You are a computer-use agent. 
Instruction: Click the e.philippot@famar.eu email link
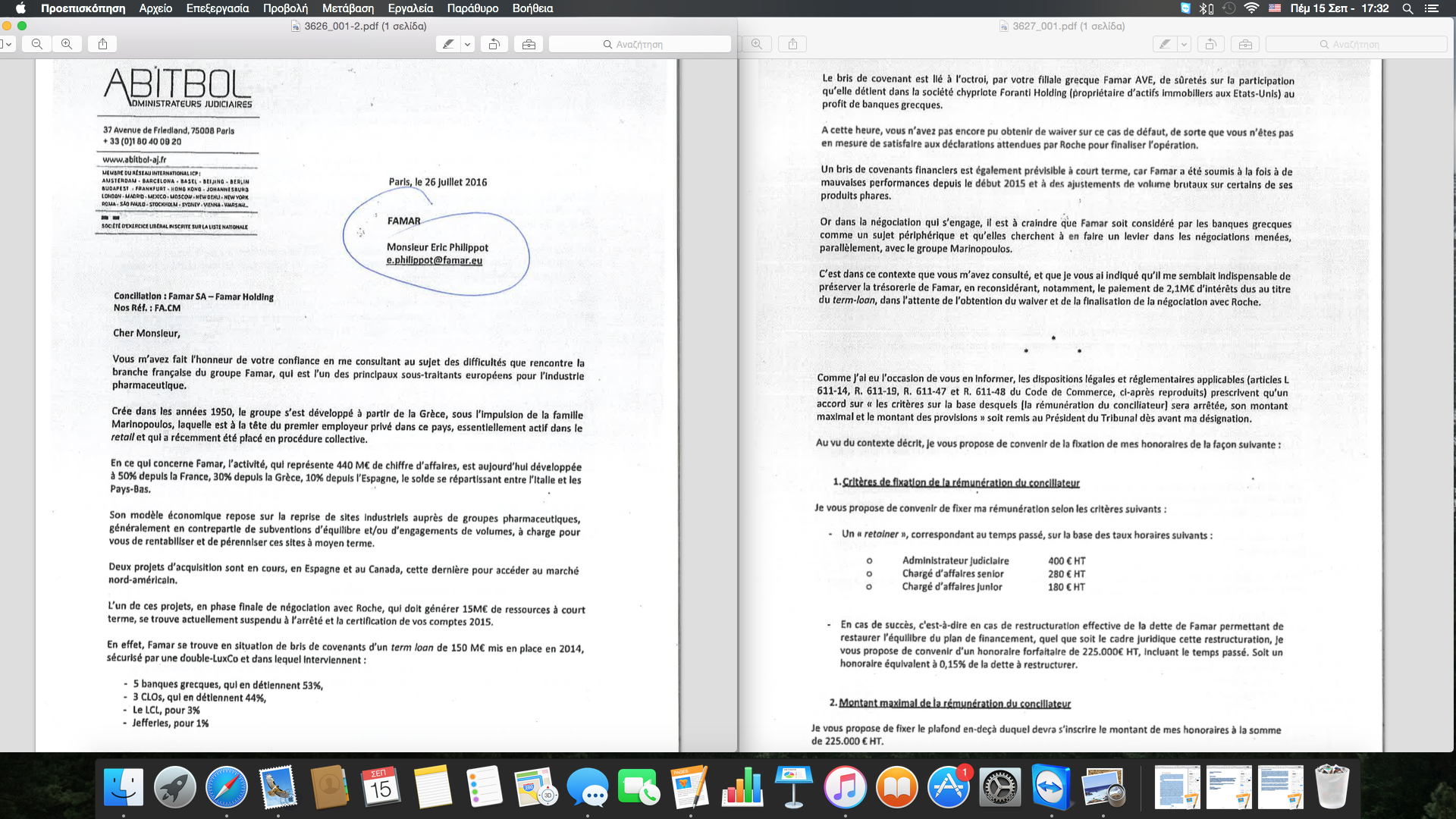(434, 260)
